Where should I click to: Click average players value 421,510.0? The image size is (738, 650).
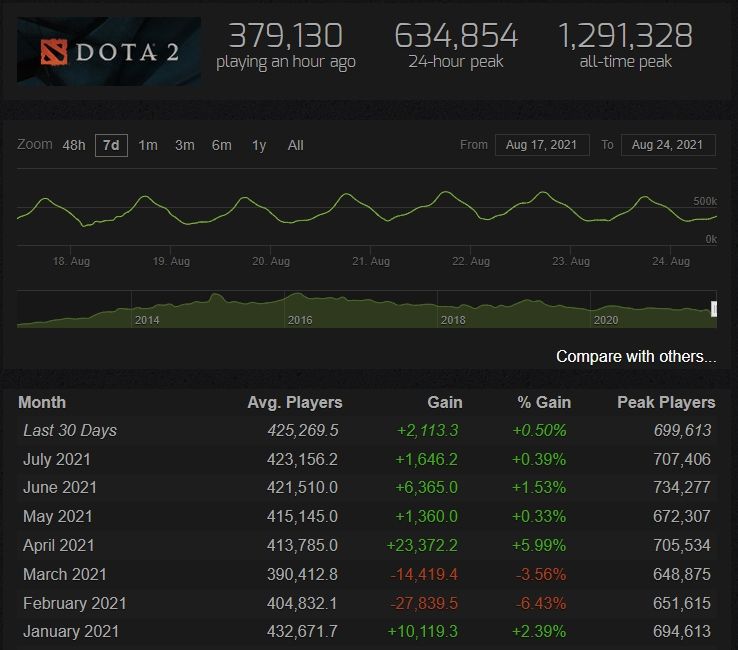pos(302,487)
